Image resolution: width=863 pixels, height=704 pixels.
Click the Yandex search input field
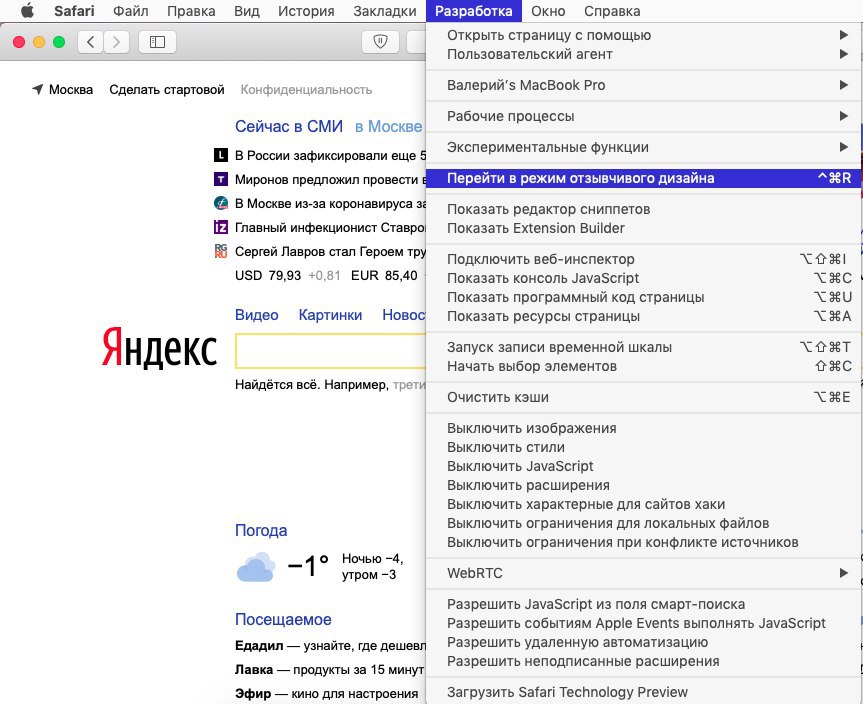(x=331, y=351)
